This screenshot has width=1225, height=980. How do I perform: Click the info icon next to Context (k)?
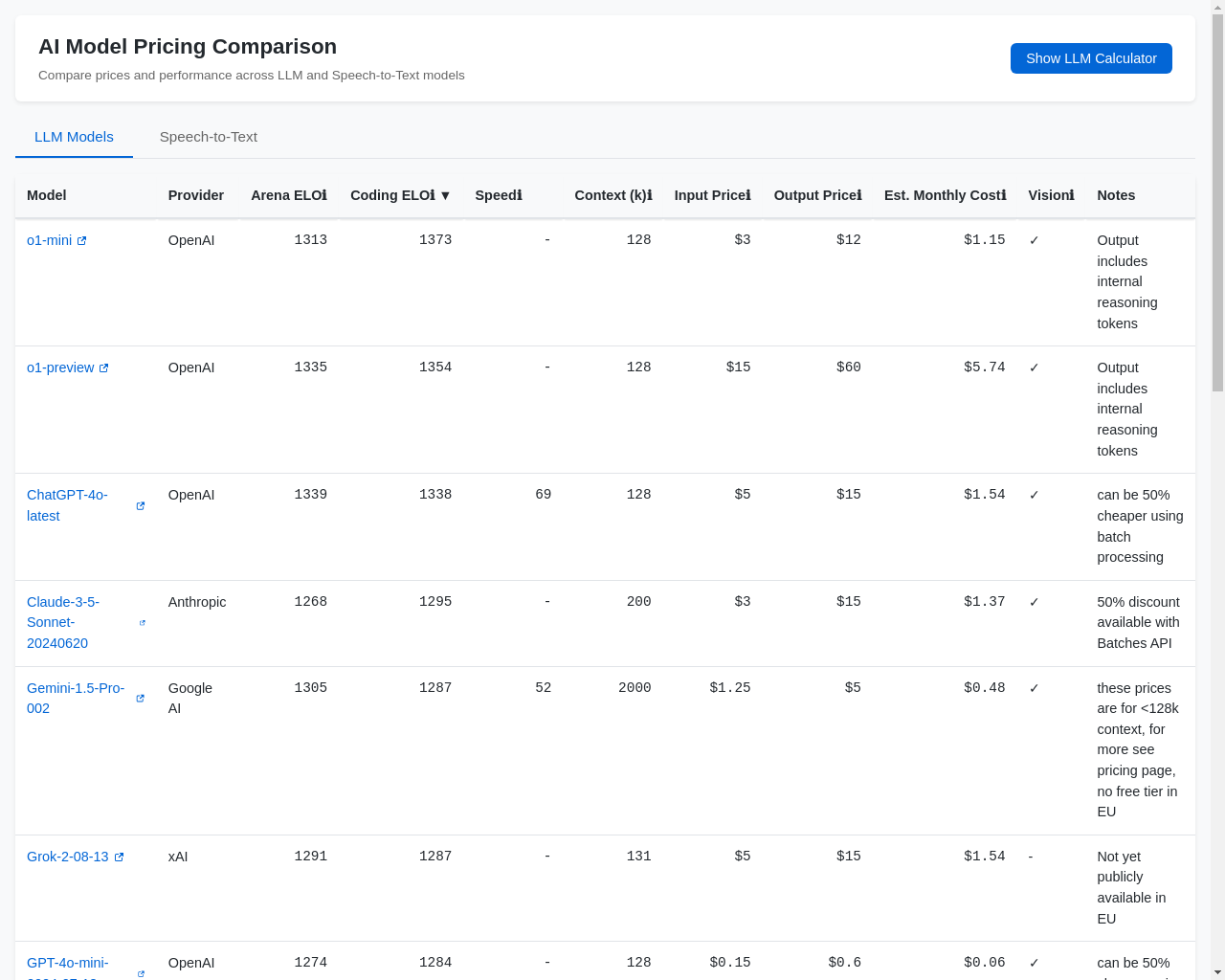coord(649,195)
